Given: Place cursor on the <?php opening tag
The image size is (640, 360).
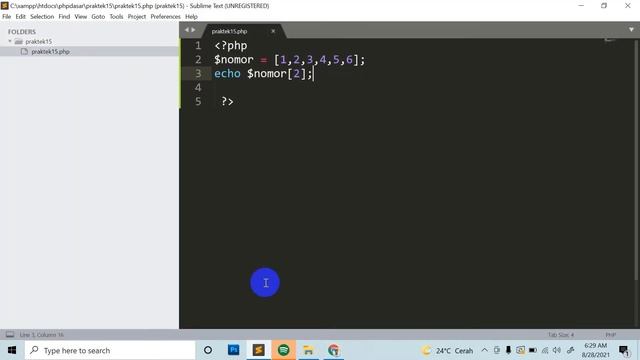Looking at the screenshot, I should tap(231, 46).
